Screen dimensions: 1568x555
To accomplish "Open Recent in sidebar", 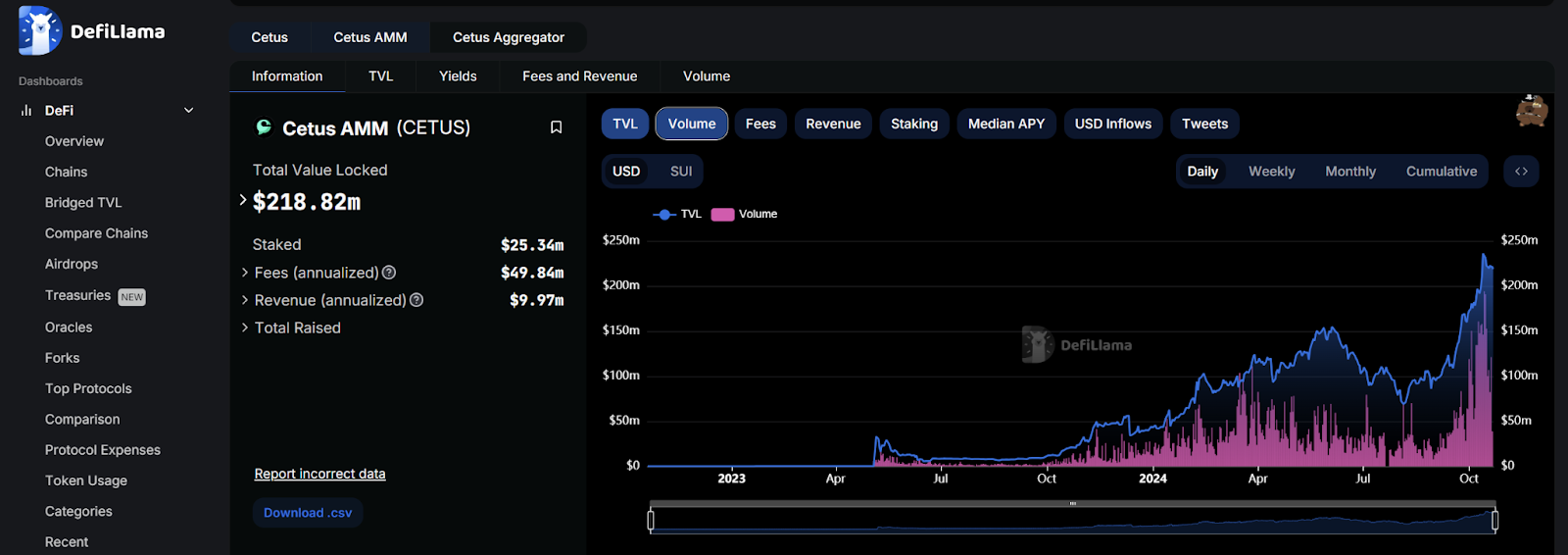I will pyautogui.click(x=67, y=541).
